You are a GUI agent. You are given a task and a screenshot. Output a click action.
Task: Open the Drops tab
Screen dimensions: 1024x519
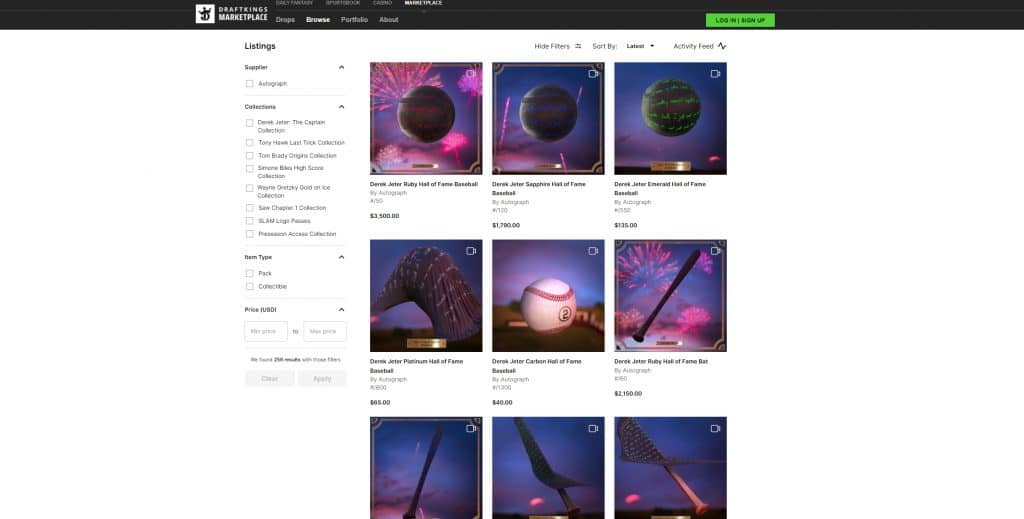click(285, 20)
